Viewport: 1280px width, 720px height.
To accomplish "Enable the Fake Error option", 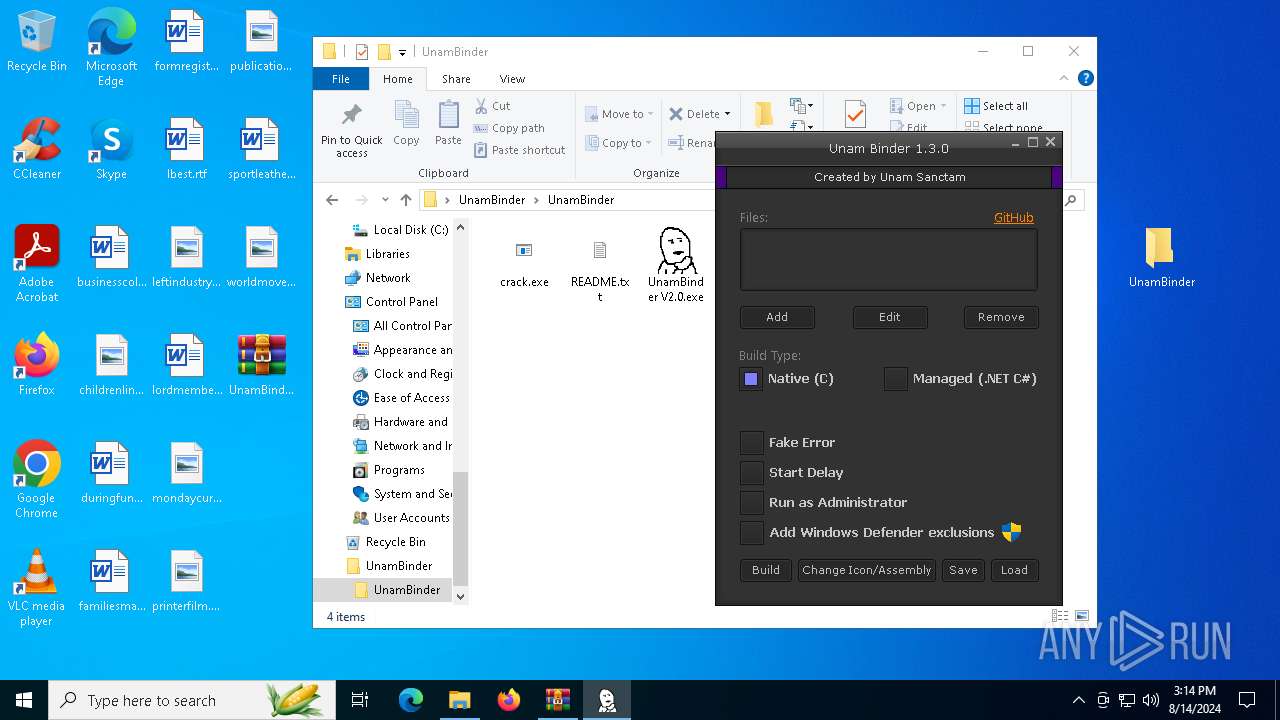I will (x=751, y=442).
